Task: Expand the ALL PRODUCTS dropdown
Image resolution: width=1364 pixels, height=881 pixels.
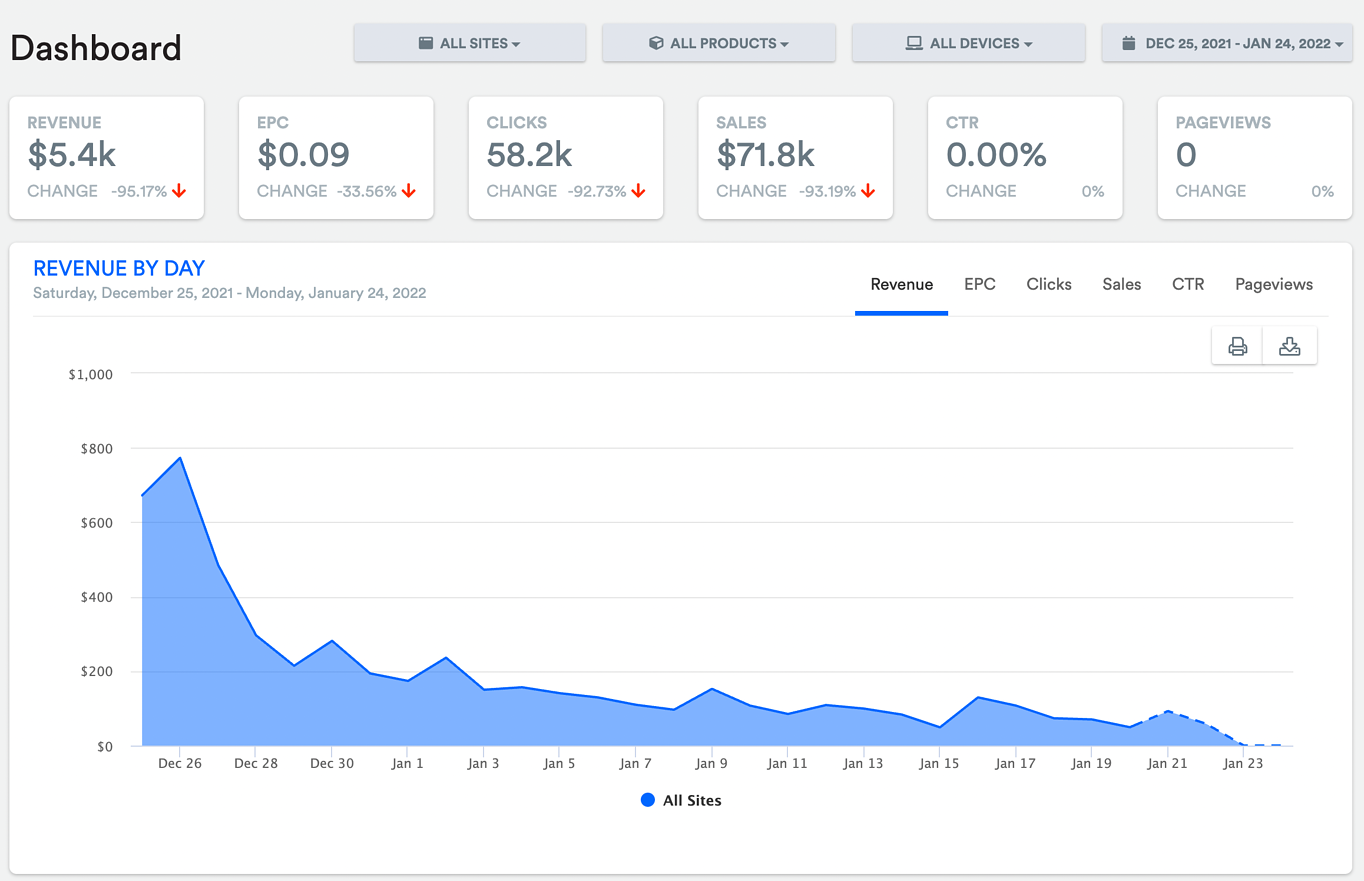Action: click(719, 43)
